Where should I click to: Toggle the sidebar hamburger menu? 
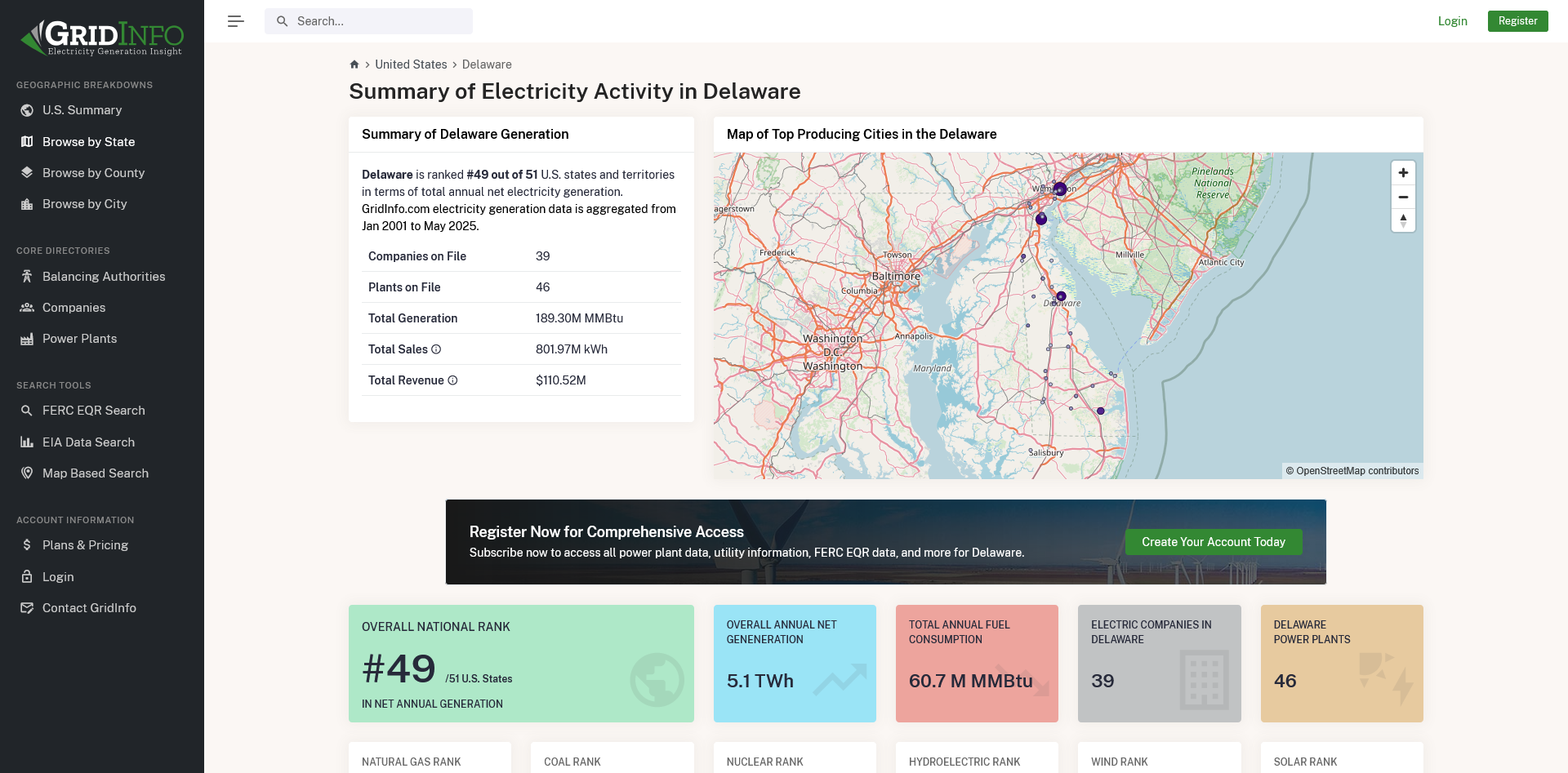(x=236, y=21)
